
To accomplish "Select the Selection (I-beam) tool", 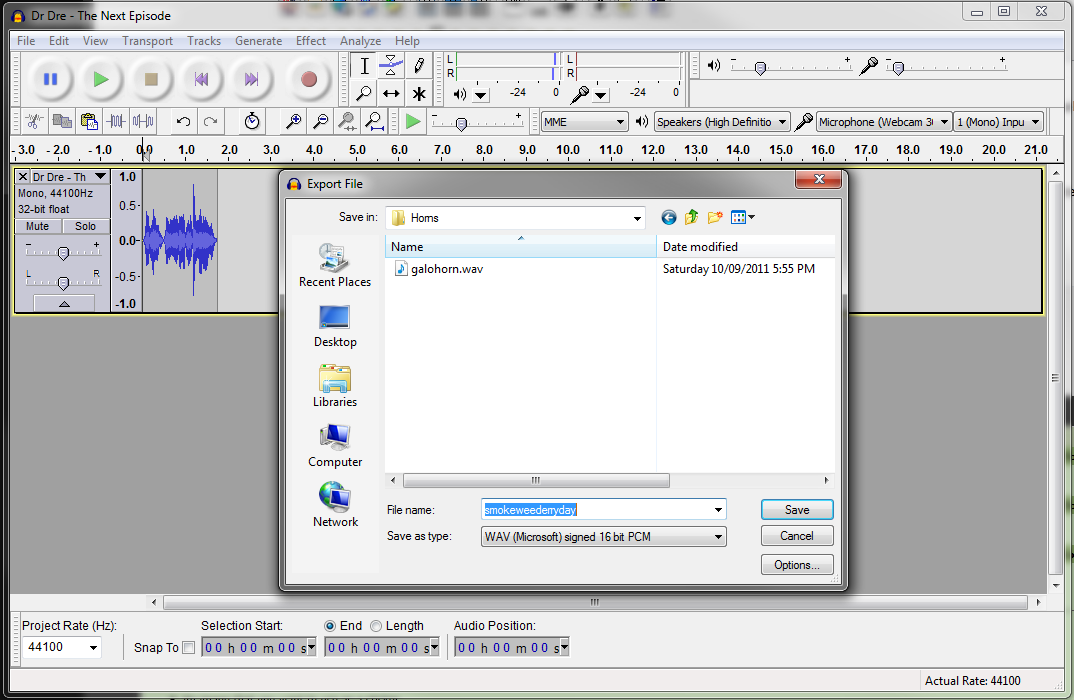I will pyautogui.click(x=364, y=66).
